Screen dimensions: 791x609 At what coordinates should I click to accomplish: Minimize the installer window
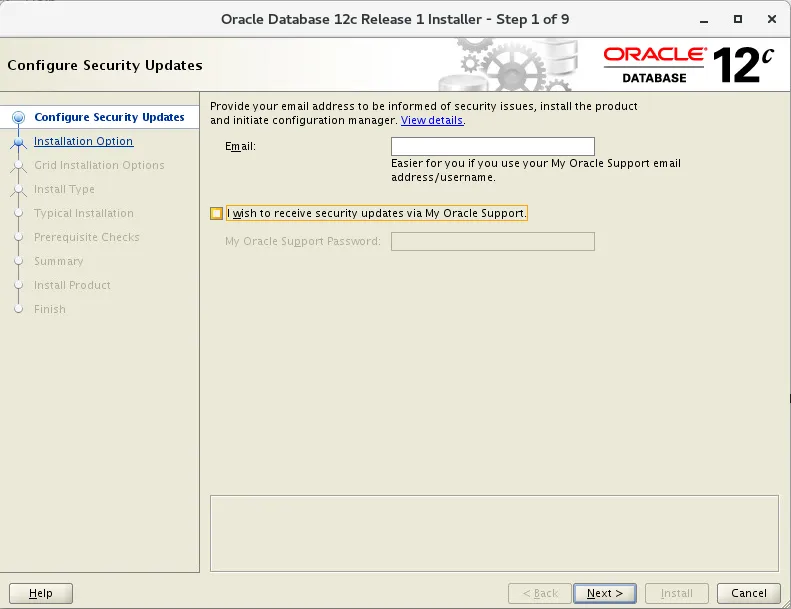coord(704,20)
